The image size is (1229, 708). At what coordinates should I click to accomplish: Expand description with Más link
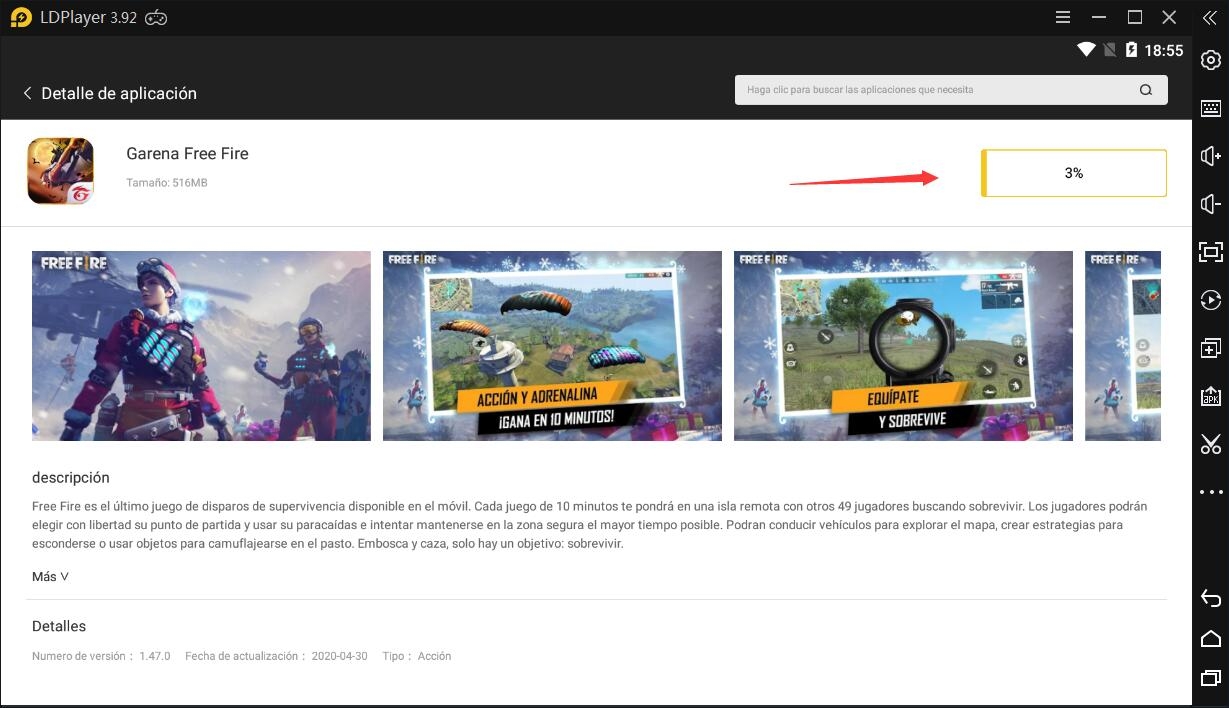(50, 577)
